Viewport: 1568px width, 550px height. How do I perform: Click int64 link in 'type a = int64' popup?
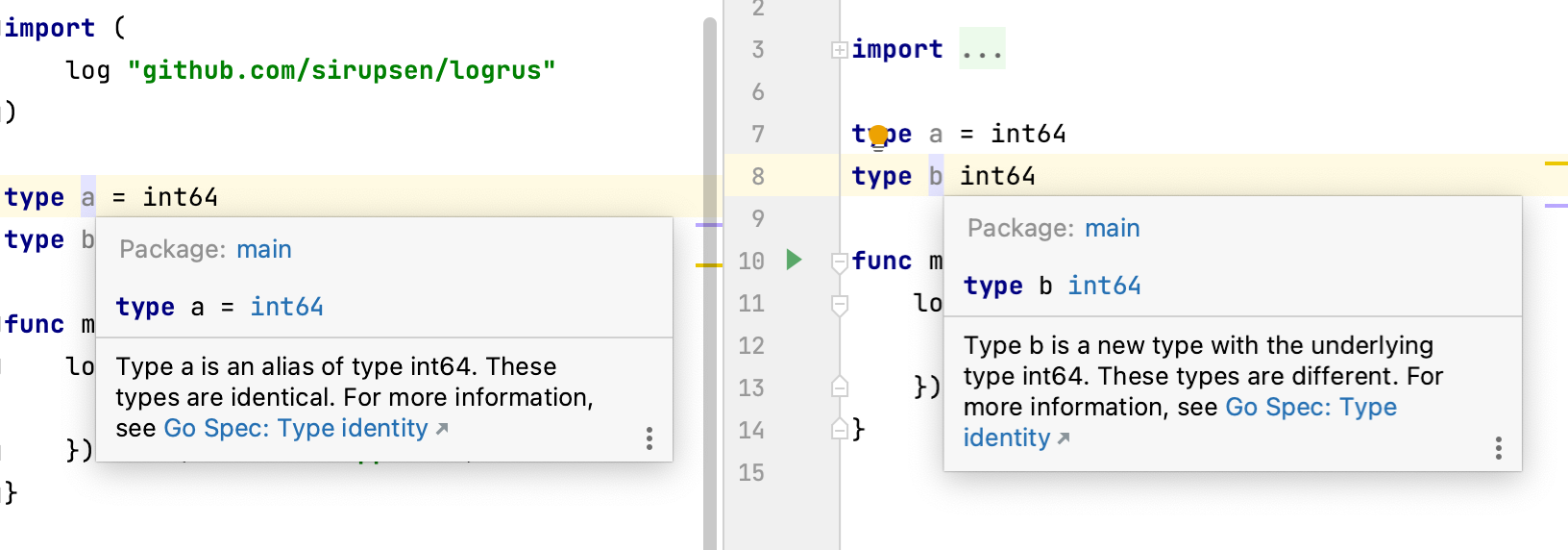point(286,307)
